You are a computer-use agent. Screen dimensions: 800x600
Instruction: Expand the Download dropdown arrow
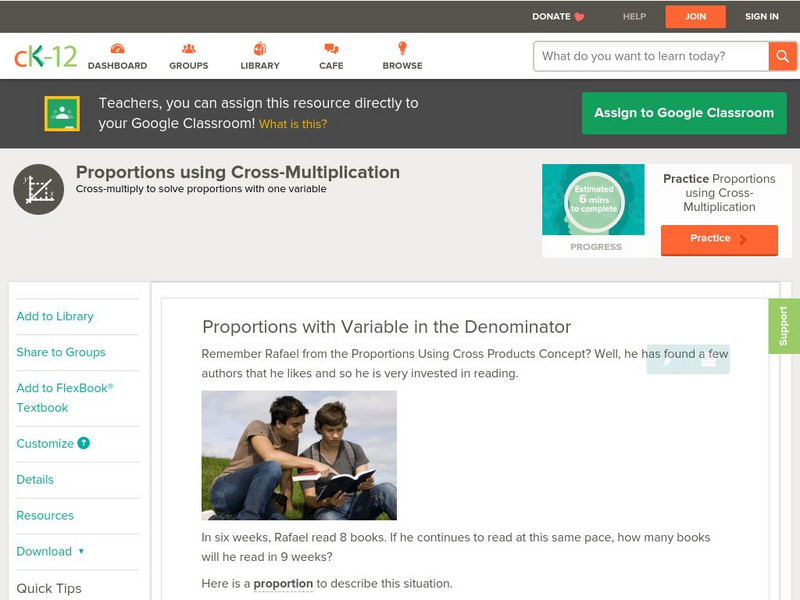coord(81,551)
